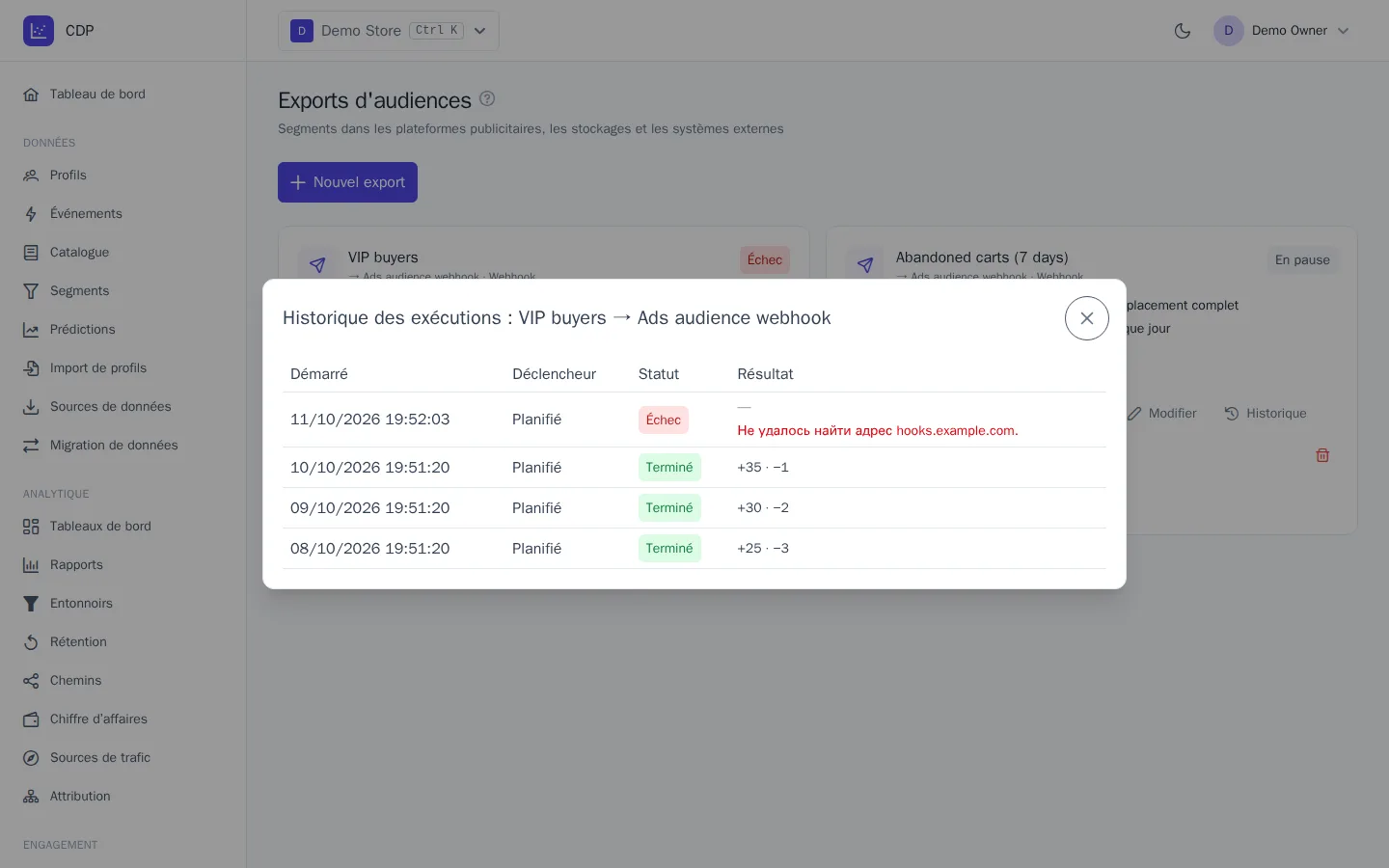This screenshot has height=868, width=1389.
Task: Toggle dark mode moon icon
Action: 1183,31
